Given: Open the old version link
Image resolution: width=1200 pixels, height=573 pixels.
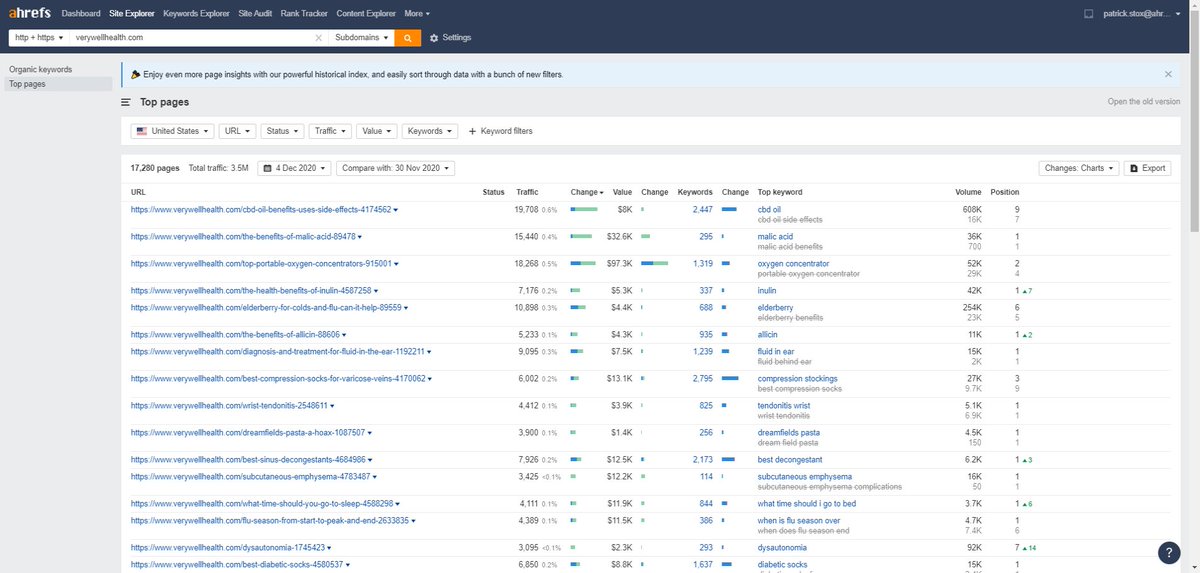Looking at the screenshot, I should click(x=1143, y=102).
